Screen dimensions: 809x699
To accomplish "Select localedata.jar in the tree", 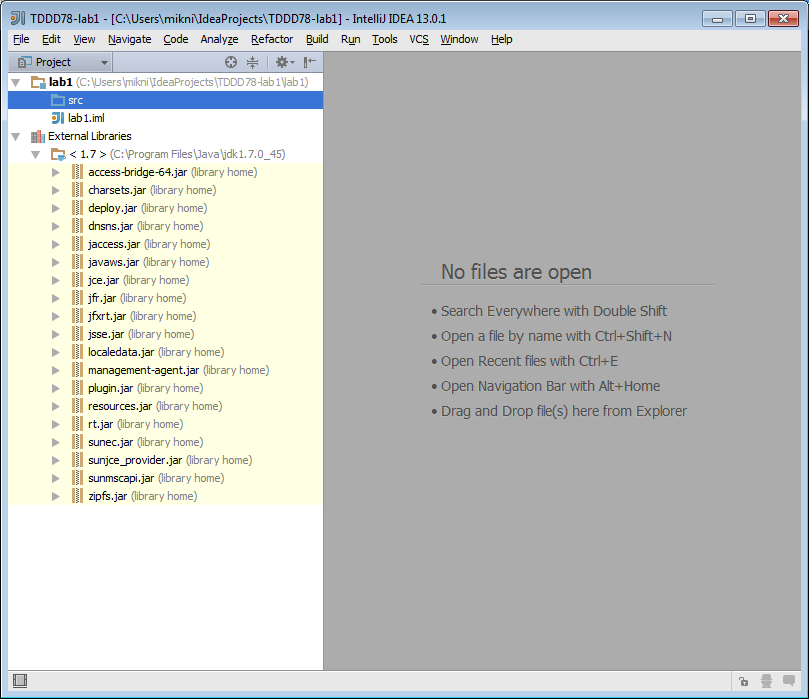I will pos(121,352).
